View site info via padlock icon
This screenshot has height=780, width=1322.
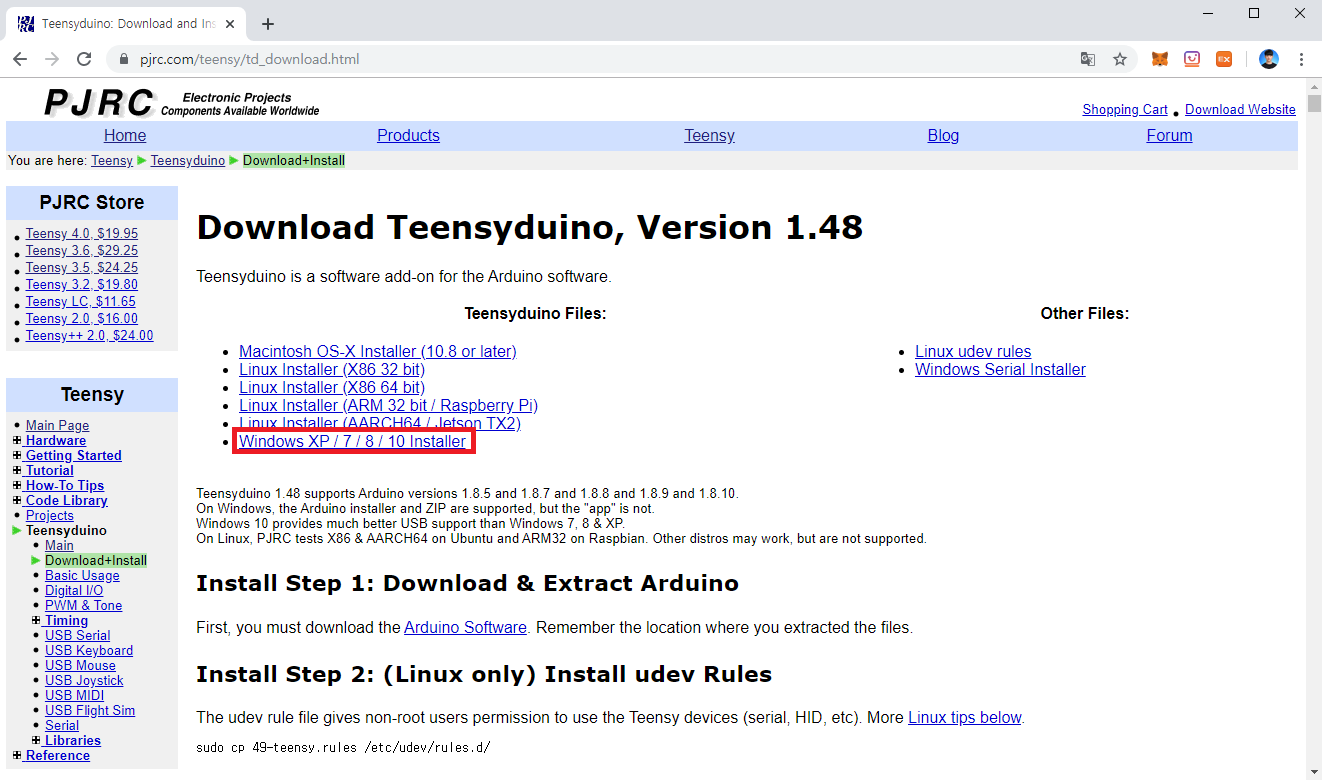(124, 59)
